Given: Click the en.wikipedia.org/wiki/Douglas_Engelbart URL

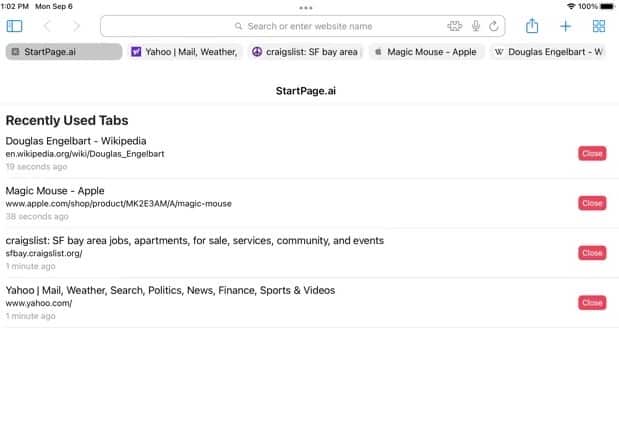Looking at the screenshot, I should click(85, 154).
